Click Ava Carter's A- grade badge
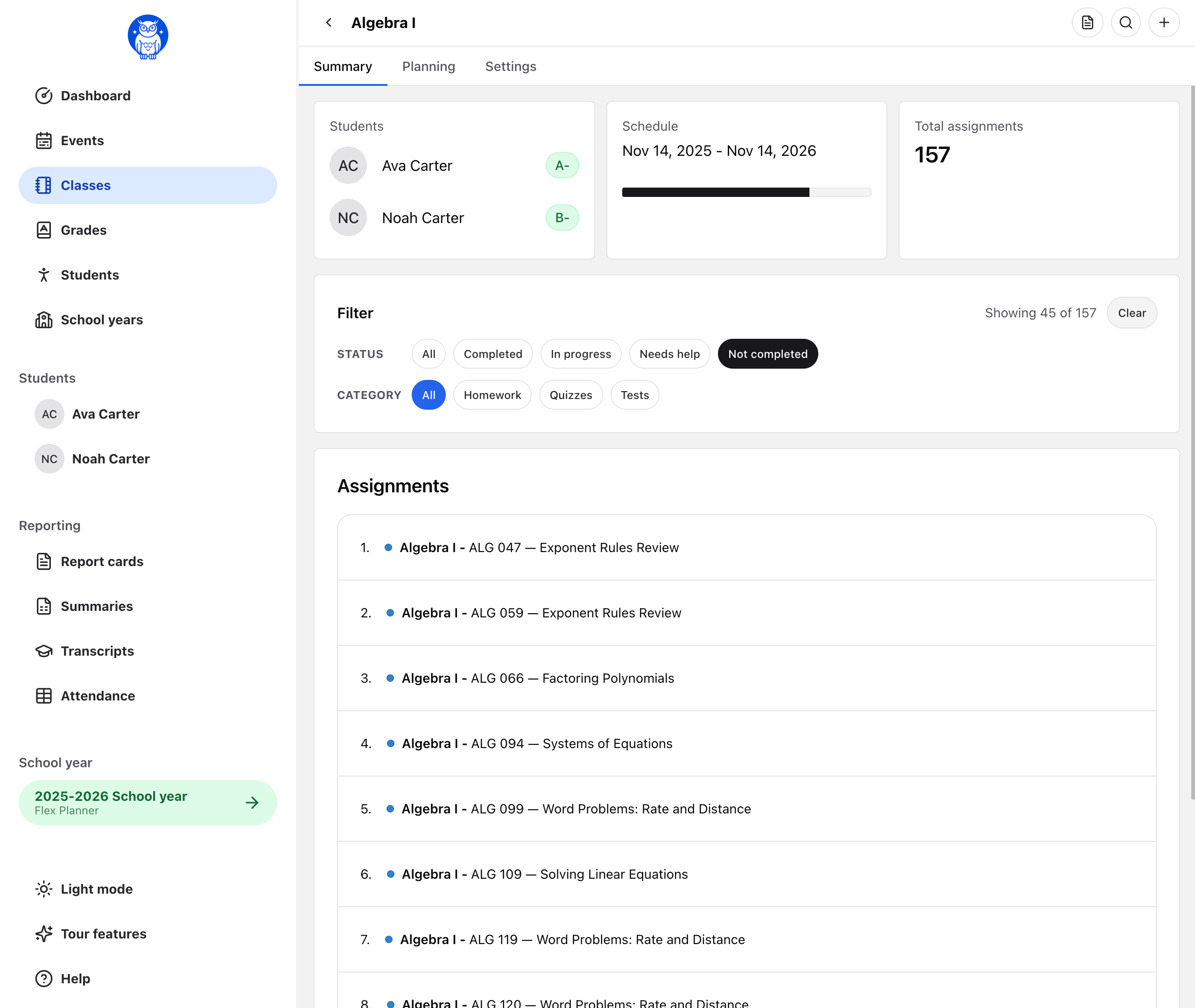1195x1008 pixels. click(x=562, y=166)
